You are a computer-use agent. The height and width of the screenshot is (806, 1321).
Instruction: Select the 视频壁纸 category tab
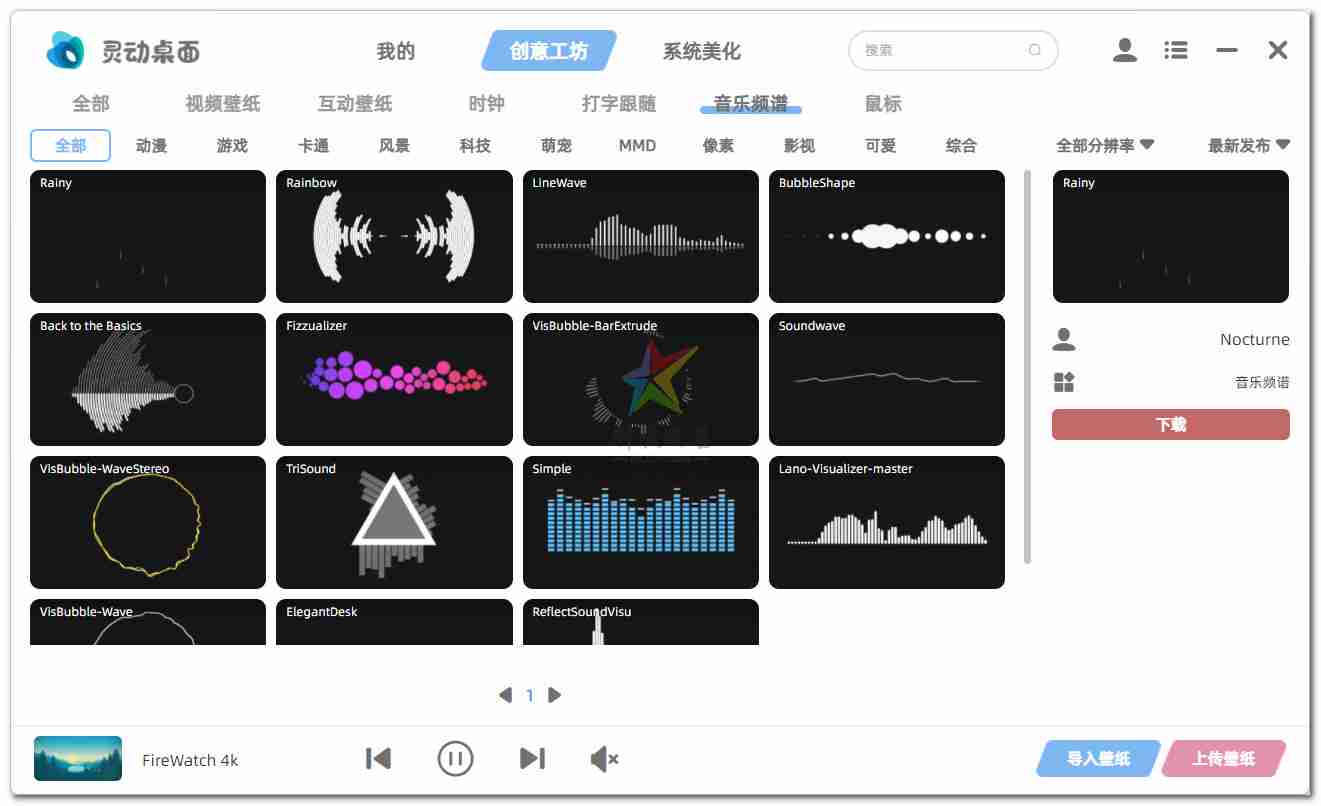(222, 103)
